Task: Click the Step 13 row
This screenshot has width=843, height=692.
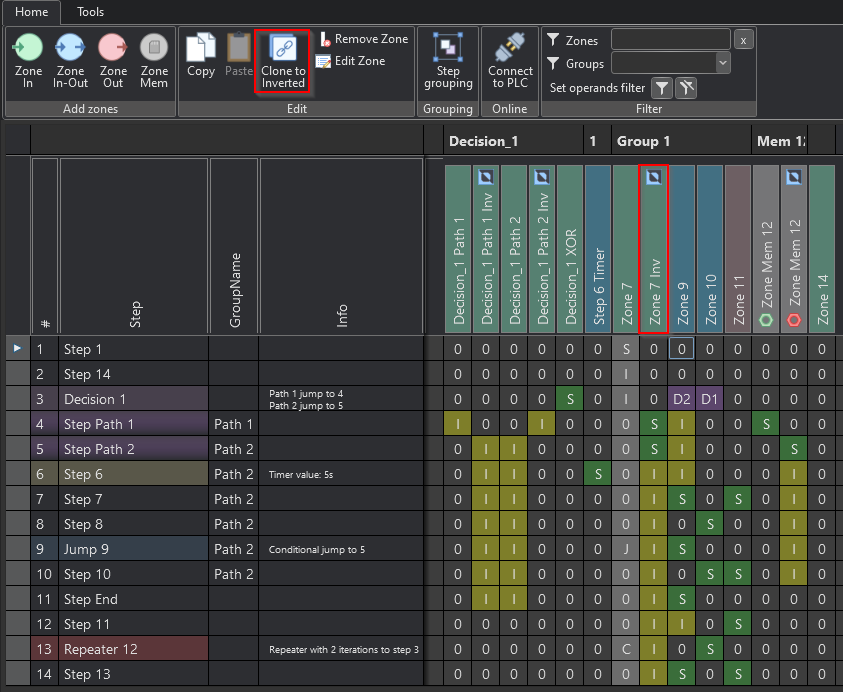Action: [133, 674]
